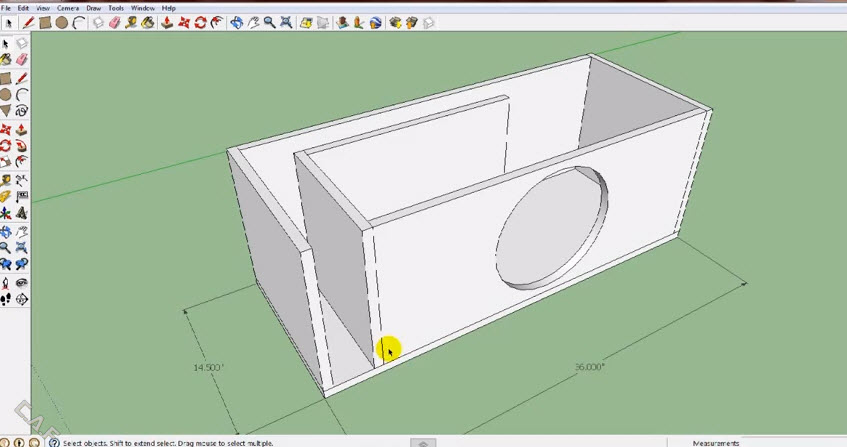This screenshot has width=847, height=447.
Task: Select the Arc tool in the horizontal toolbar
Action: [x=79, y=23]
